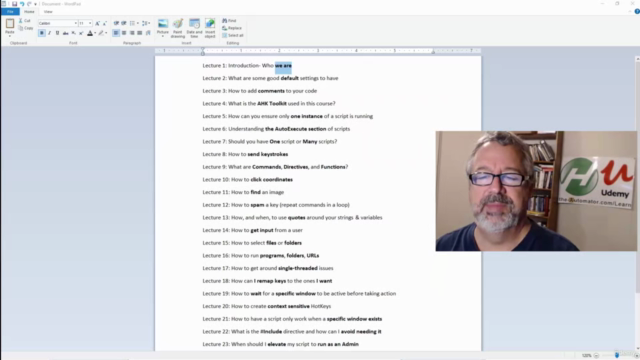
Task: Open text color dropdown arrow
Action: [x=95, y=33]
